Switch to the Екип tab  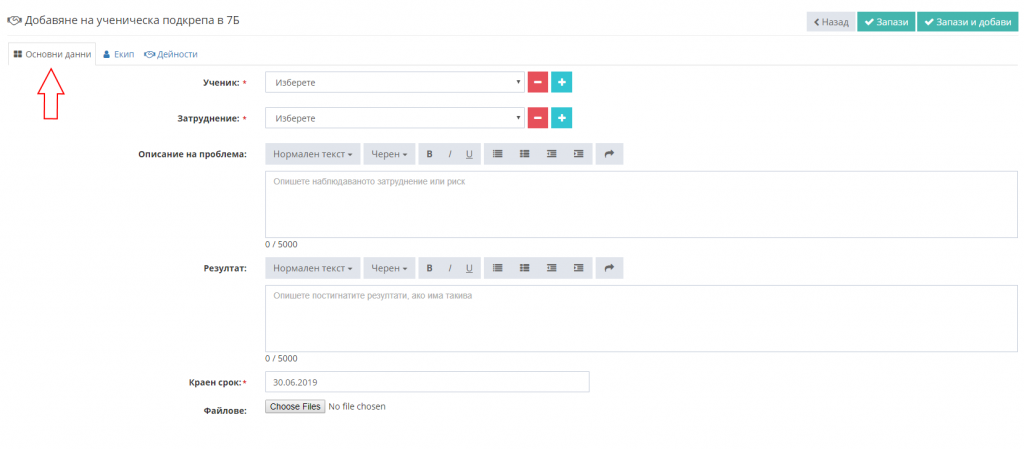pos(119,54)
